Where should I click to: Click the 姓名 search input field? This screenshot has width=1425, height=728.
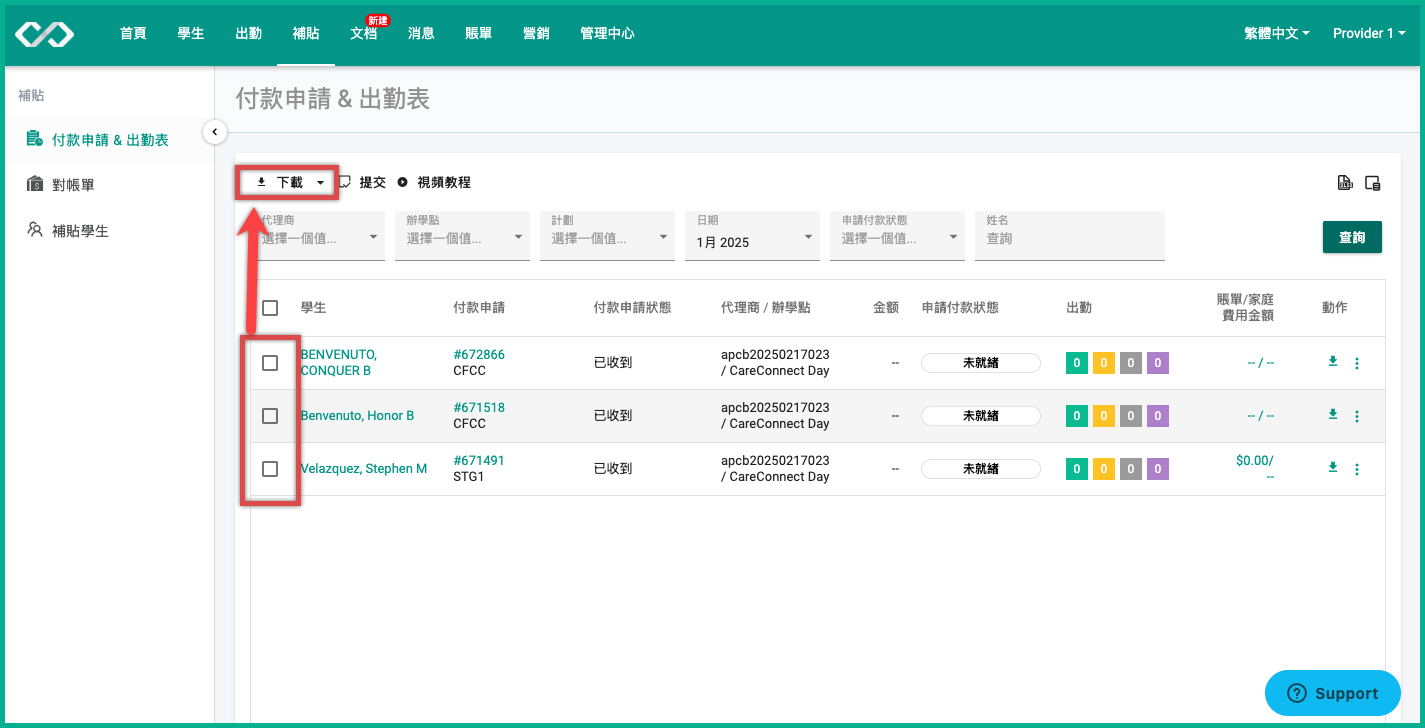(1070, 236)
